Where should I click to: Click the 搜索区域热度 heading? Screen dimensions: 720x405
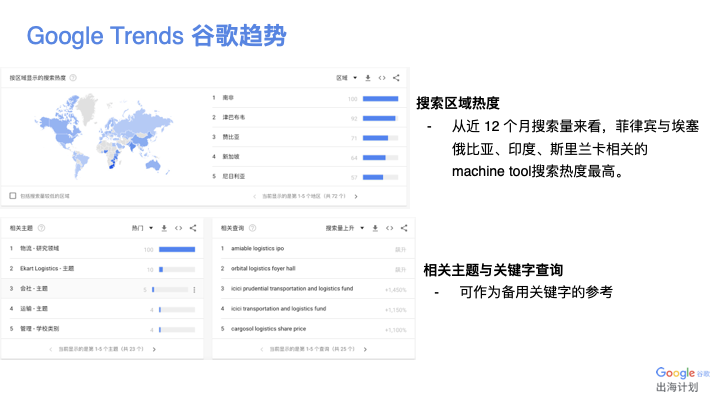(x=458, y=103)
